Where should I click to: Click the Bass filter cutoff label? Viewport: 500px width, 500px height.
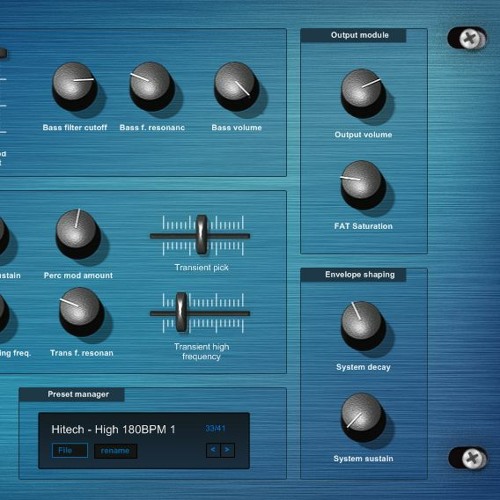coord(75,127)
